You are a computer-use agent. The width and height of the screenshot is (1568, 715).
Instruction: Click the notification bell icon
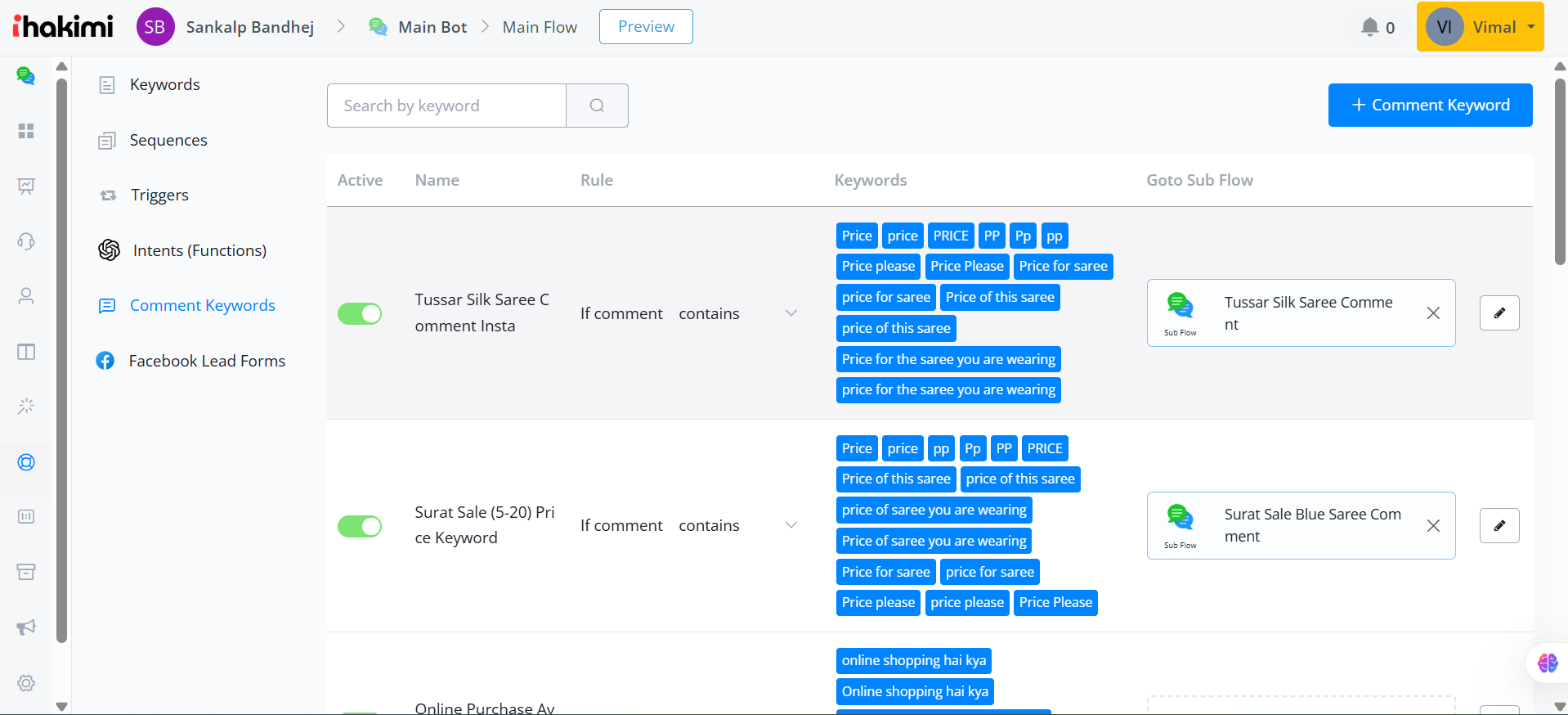(x=1369, y=27)
